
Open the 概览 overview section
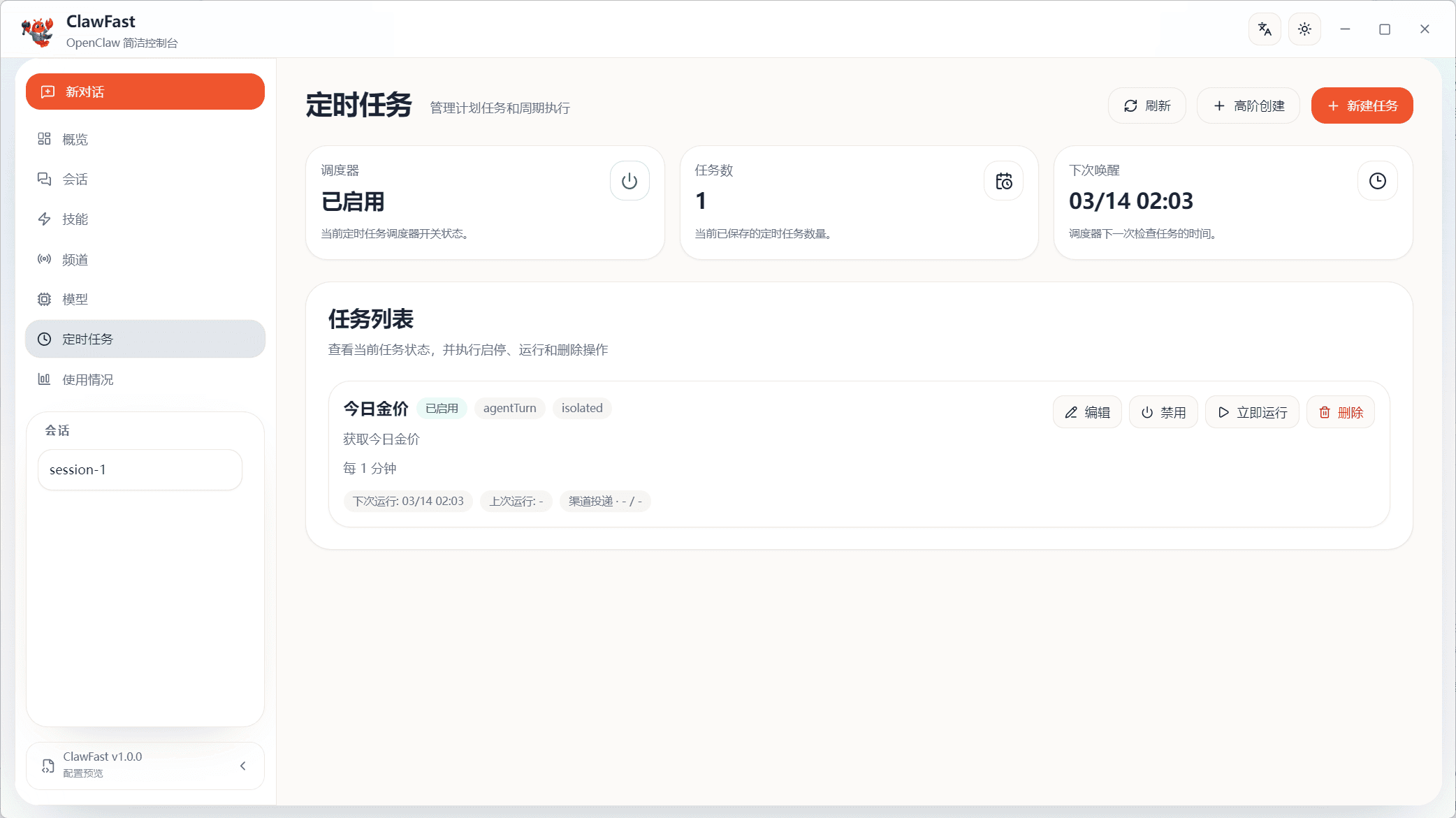[x=73, y=138]
